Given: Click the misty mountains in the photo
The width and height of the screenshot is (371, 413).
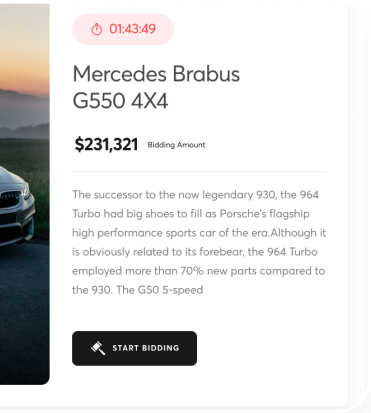Looking at the screenshot, I should pos(25,113).
